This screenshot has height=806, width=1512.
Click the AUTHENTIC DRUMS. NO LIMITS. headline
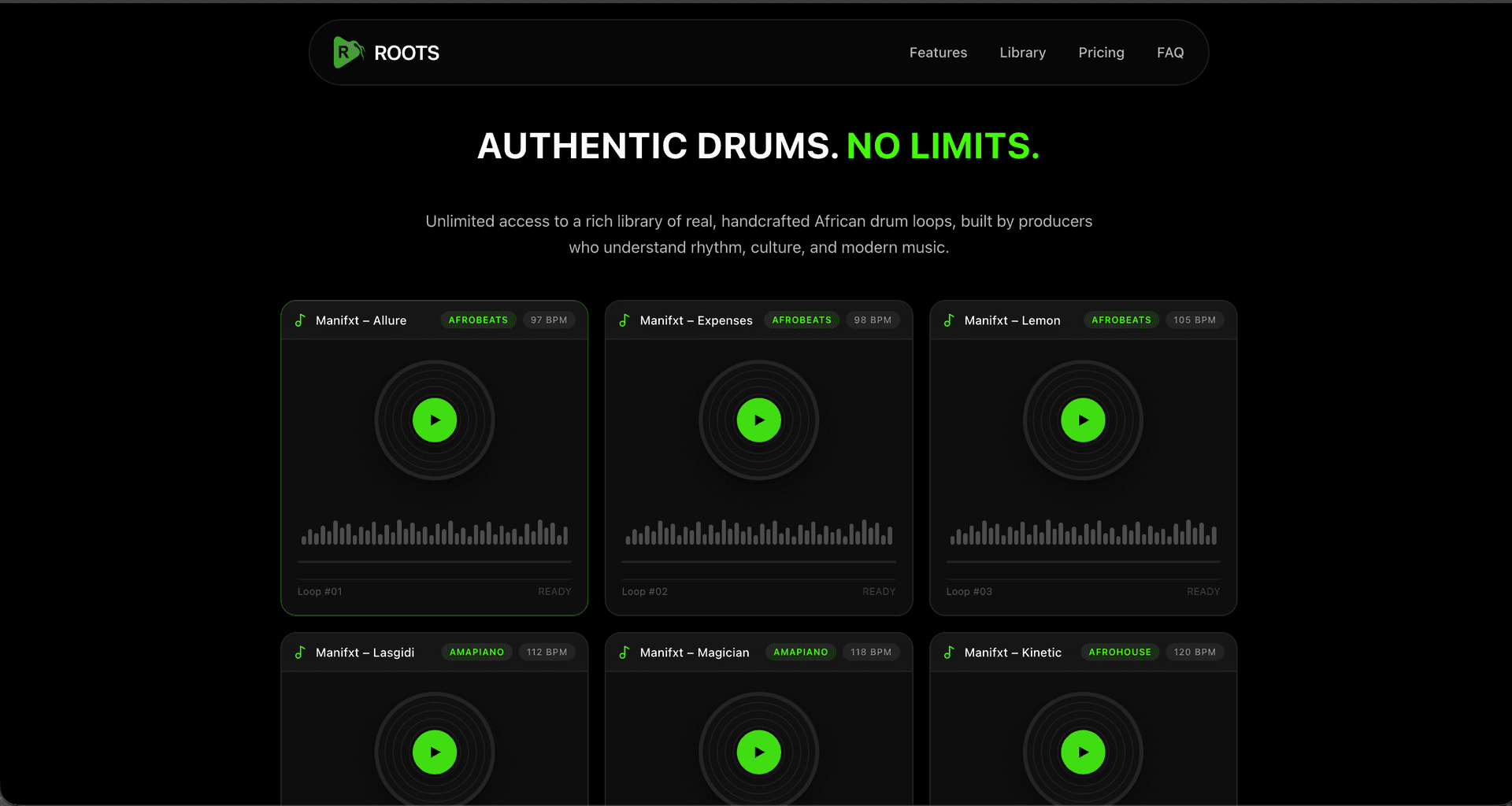click(x=758, y=146)
